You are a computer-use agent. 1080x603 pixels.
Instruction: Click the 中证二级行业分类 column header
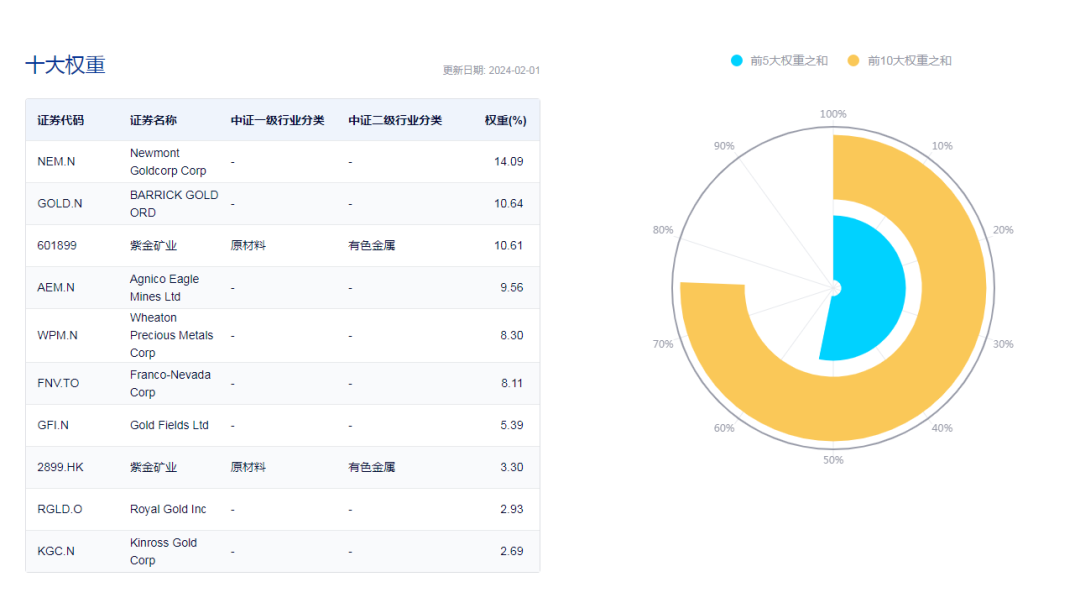click(395, 120)
